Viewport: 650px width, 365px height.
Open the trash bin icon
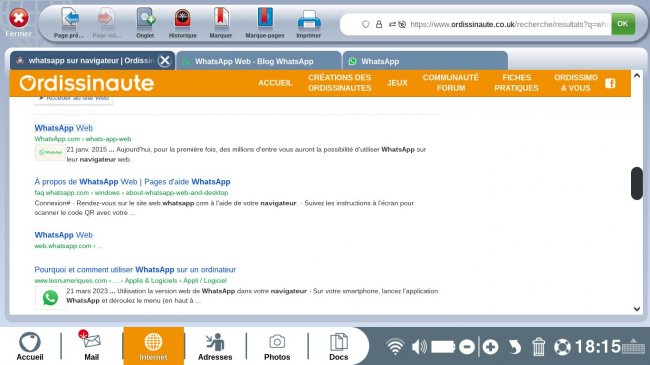tap(538, 347)
